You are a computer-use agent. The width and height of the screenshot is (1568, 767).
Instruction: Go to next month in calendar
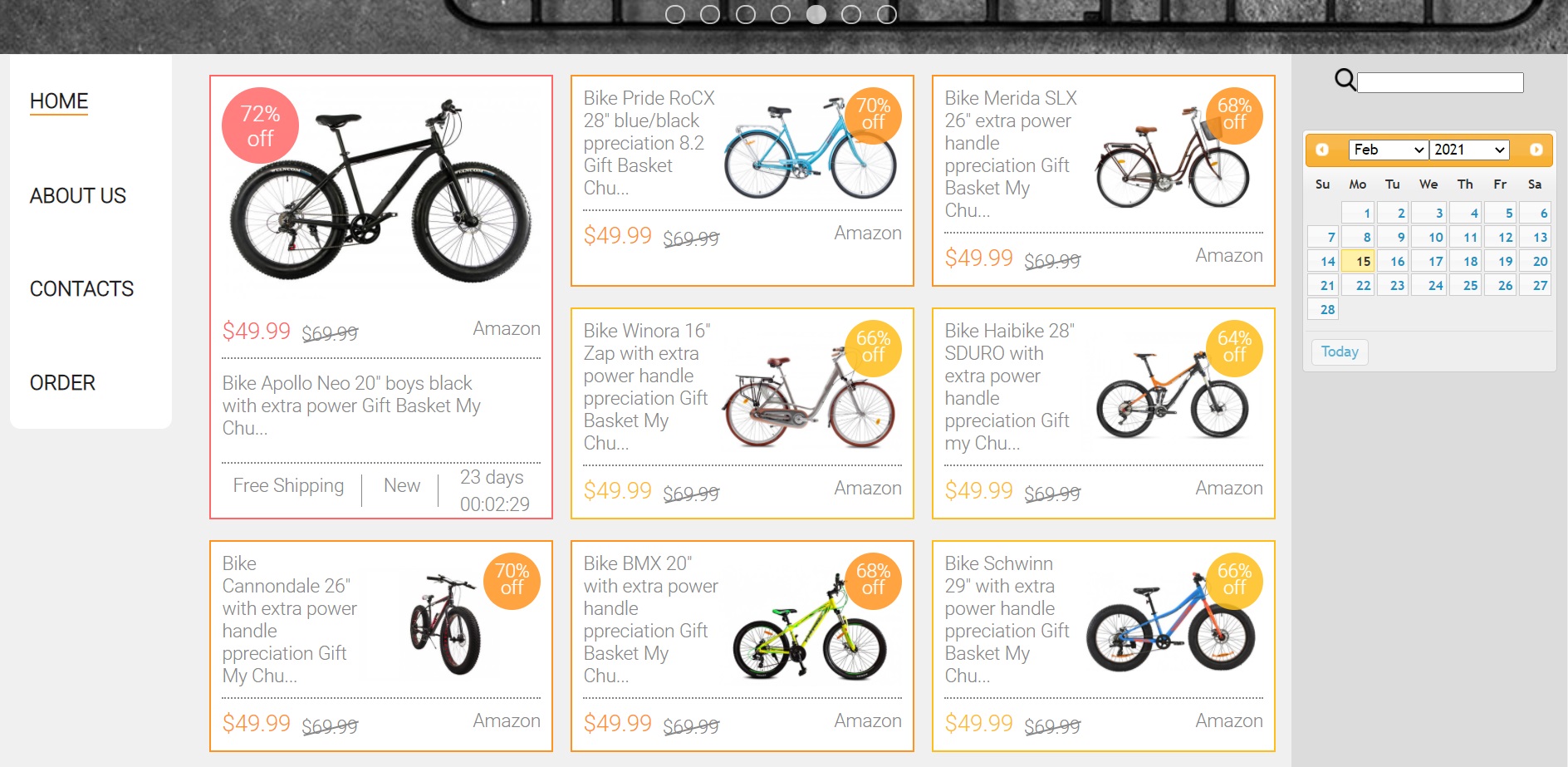pyautogui.click(x=1536, y=150)
